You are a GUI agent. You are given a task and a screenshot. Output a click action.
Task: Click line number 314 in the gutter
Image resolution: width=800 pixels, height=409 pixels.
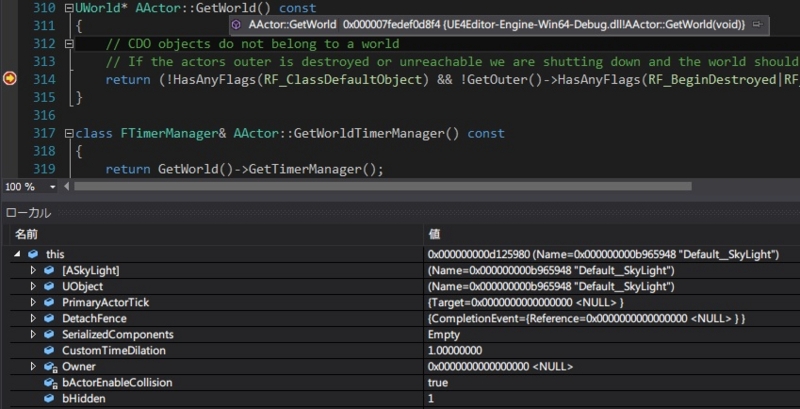(44, 79)
